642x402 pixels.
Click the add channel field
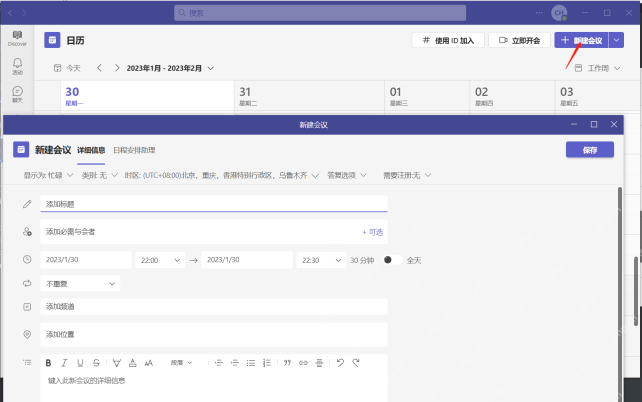point(214,307)
